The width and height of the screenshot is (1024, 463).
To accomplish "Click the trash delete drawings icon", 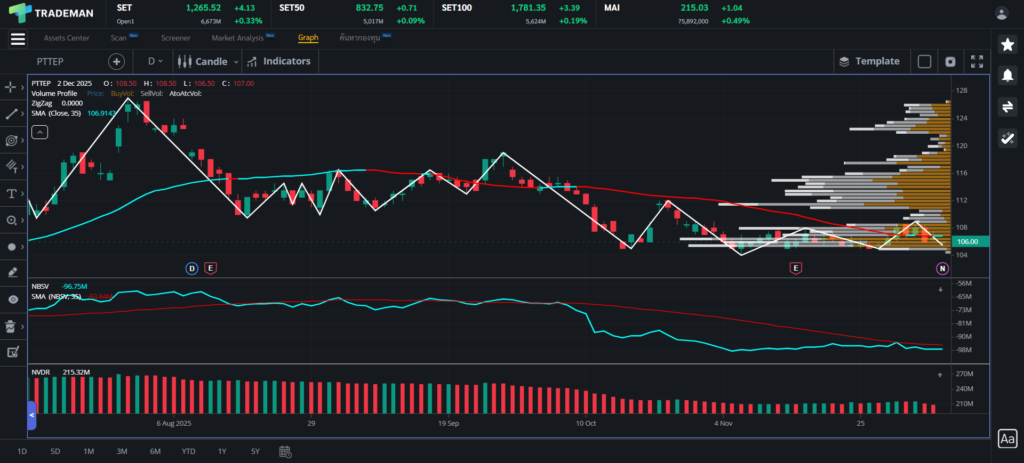I will [13, 325].
